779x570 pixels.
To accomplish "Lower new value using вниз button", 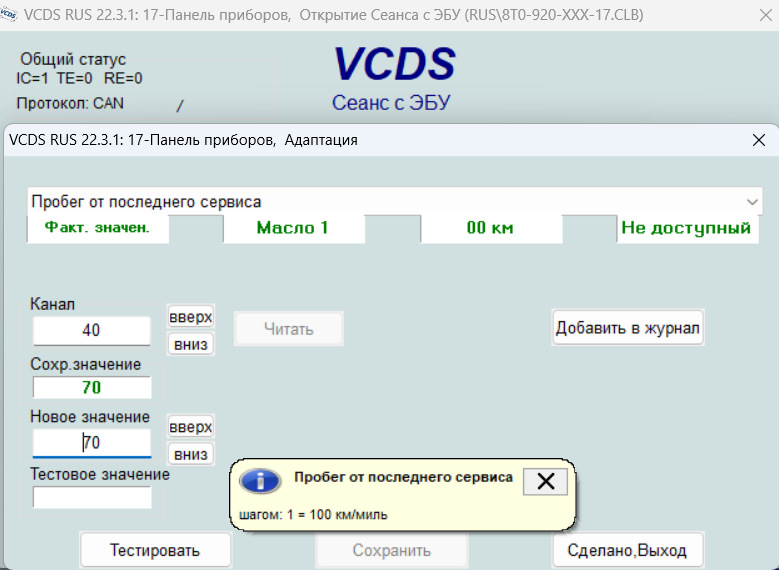I will point(191,454).
